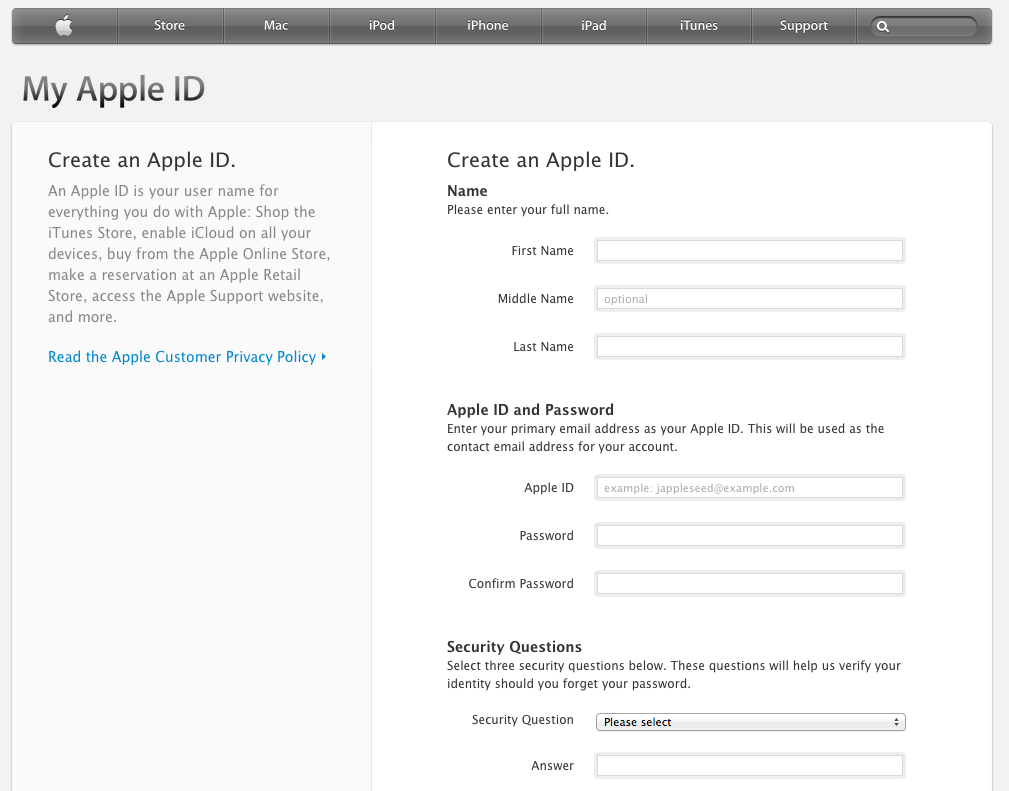Focus the Confirm Password field
Viewport: 1009px width, 791px height.
tap(750, 584)
